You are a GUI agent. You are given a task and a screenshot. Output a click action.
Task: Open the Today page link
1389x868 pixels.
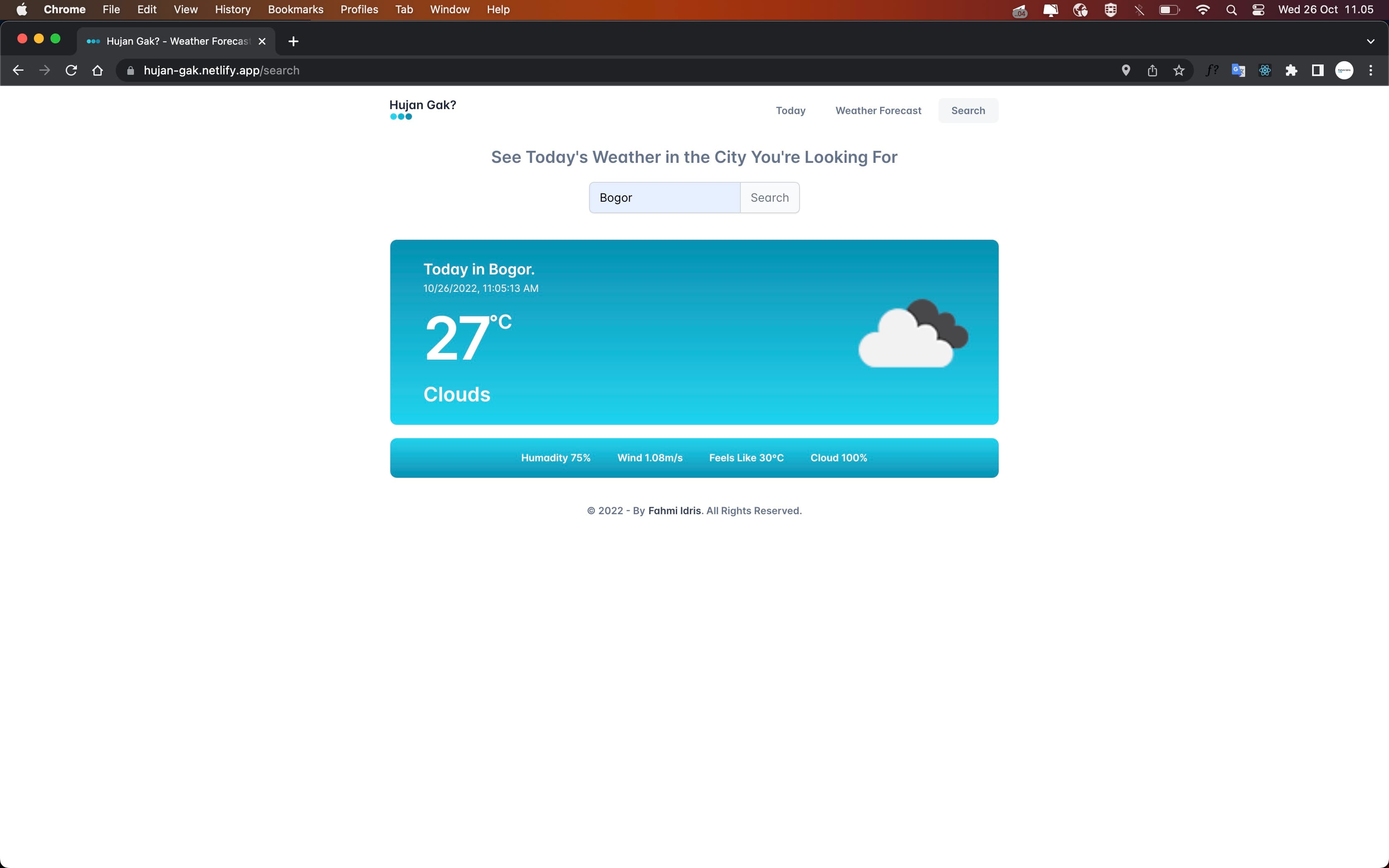coord(790,111)
